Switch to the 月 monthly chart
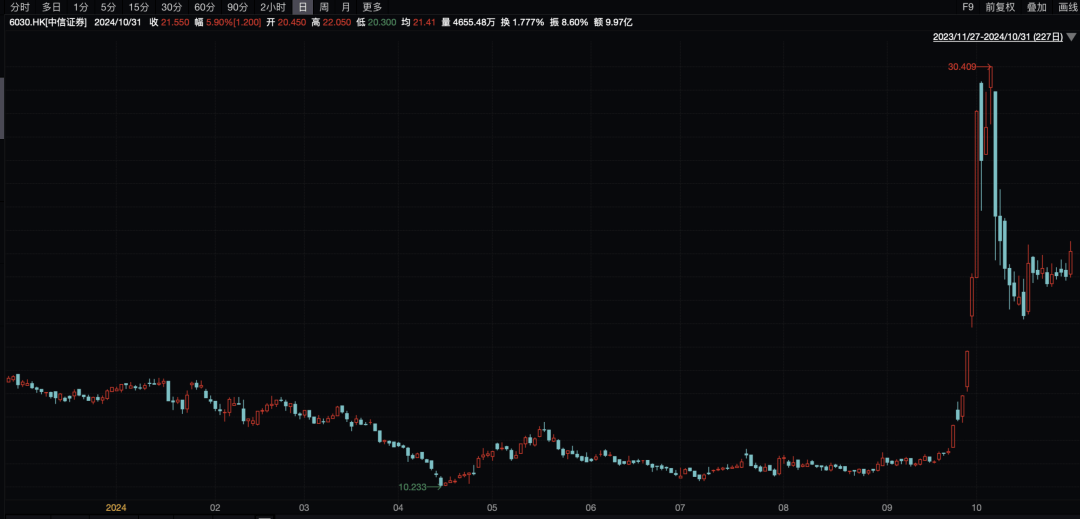The width and height of the screenshot is (1080, 519). click(346, 7)
